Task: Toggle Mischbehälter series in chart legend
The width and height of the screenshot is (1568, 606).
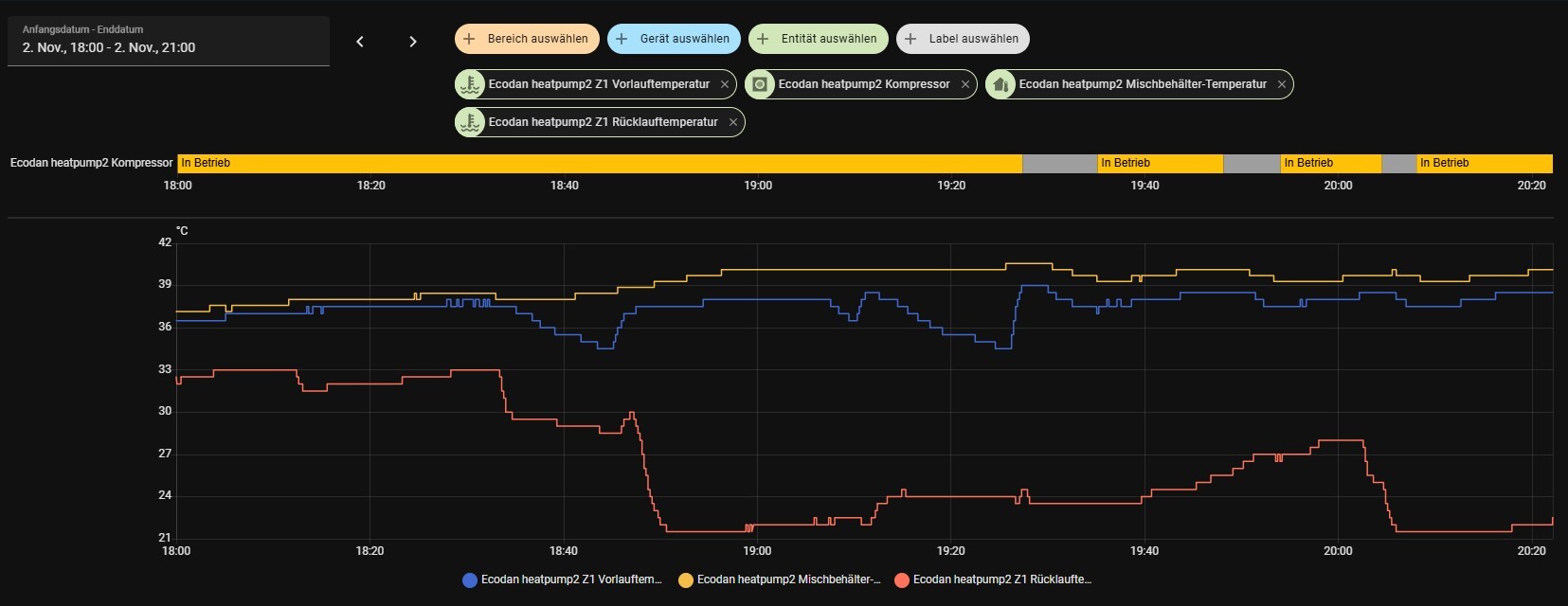Action: point(787,579)
